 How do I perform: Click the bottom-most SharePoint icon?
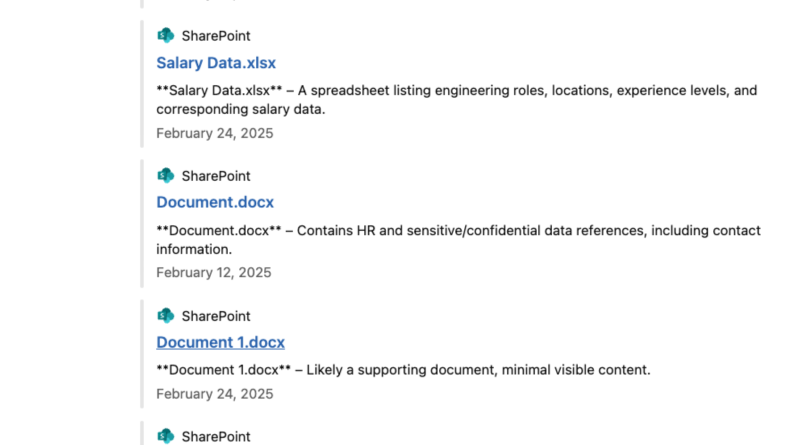click(166, 436)
